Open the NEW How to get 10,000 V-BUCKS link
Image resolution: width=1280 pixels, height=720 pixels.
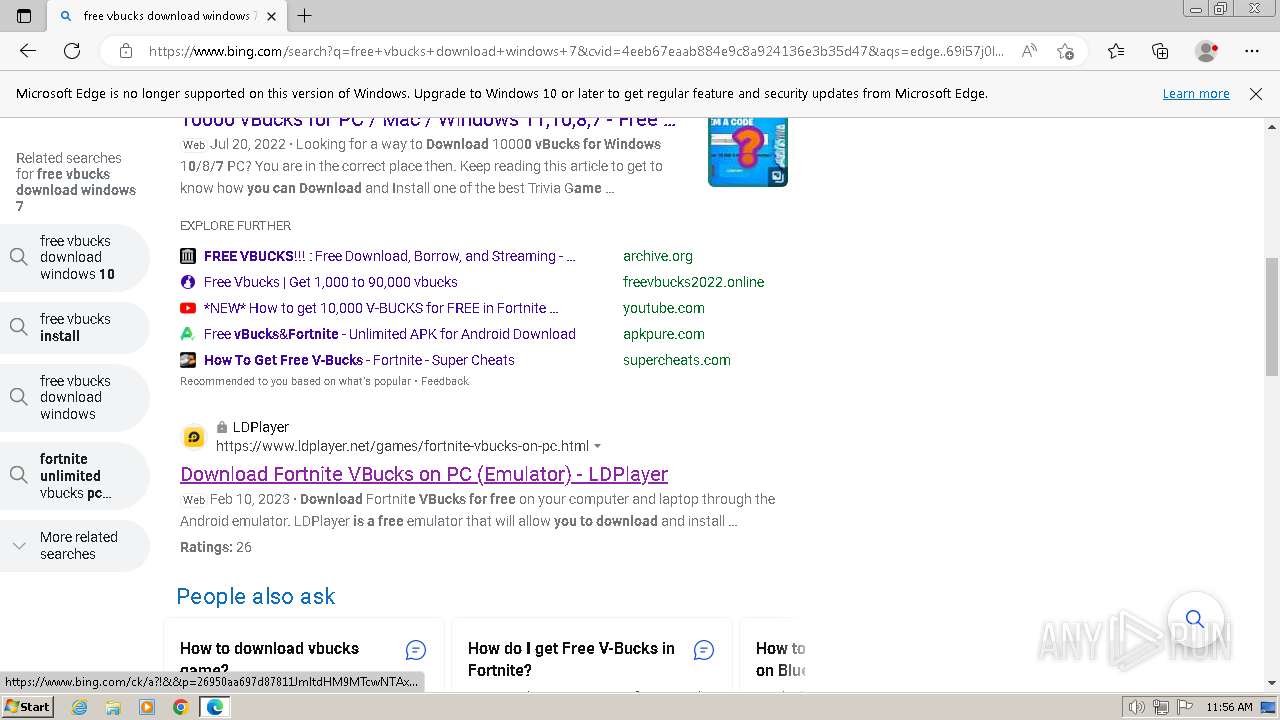coord(381,308)
